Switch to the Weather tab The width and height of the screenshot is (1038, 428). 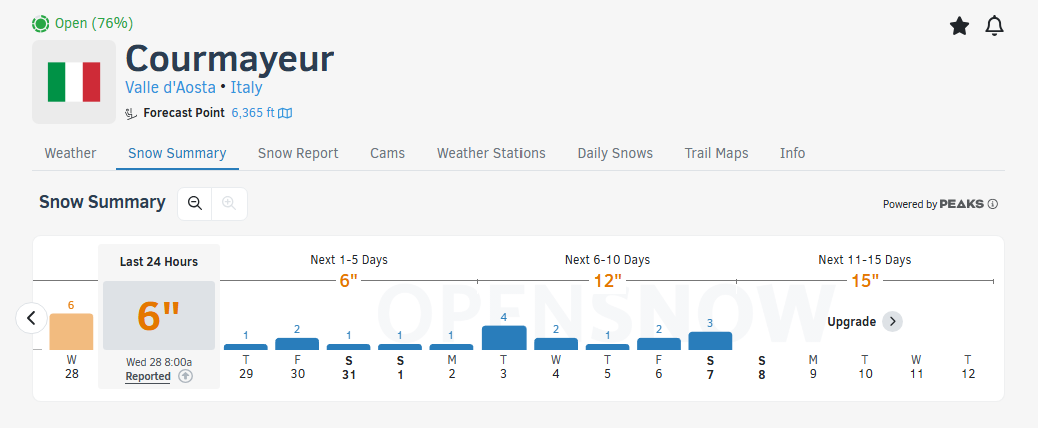(70, 153)
